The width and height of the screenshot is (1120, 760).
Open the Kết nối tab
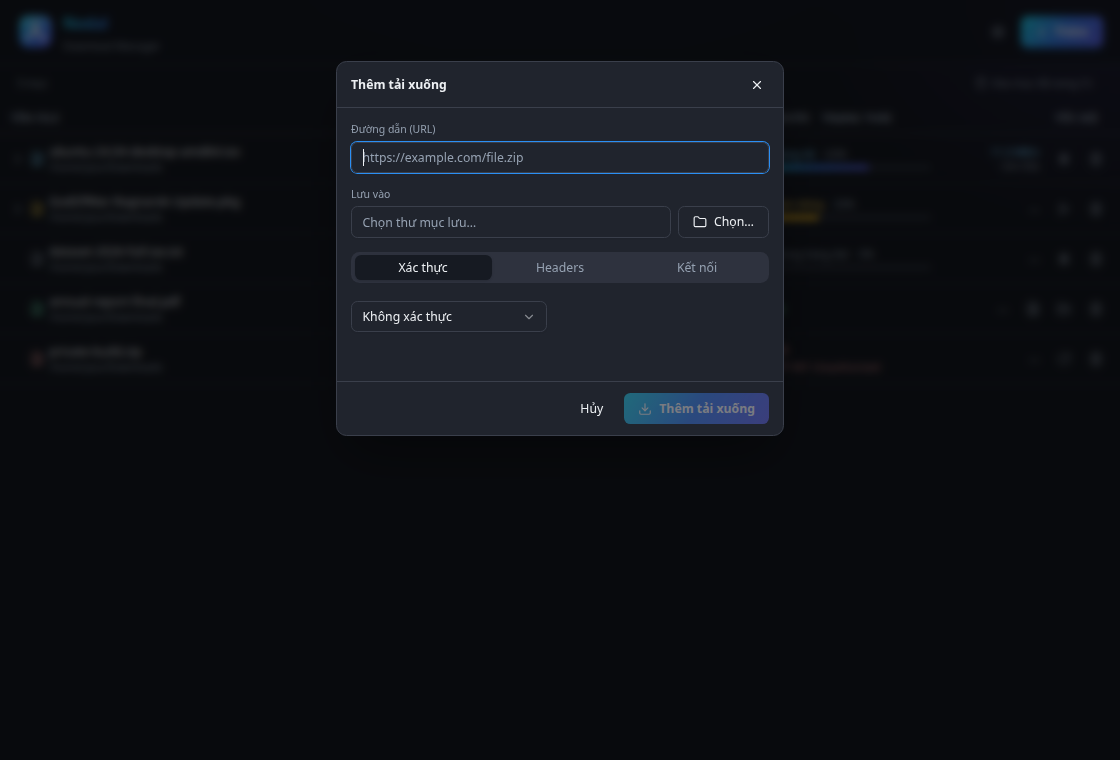[696, 267]
